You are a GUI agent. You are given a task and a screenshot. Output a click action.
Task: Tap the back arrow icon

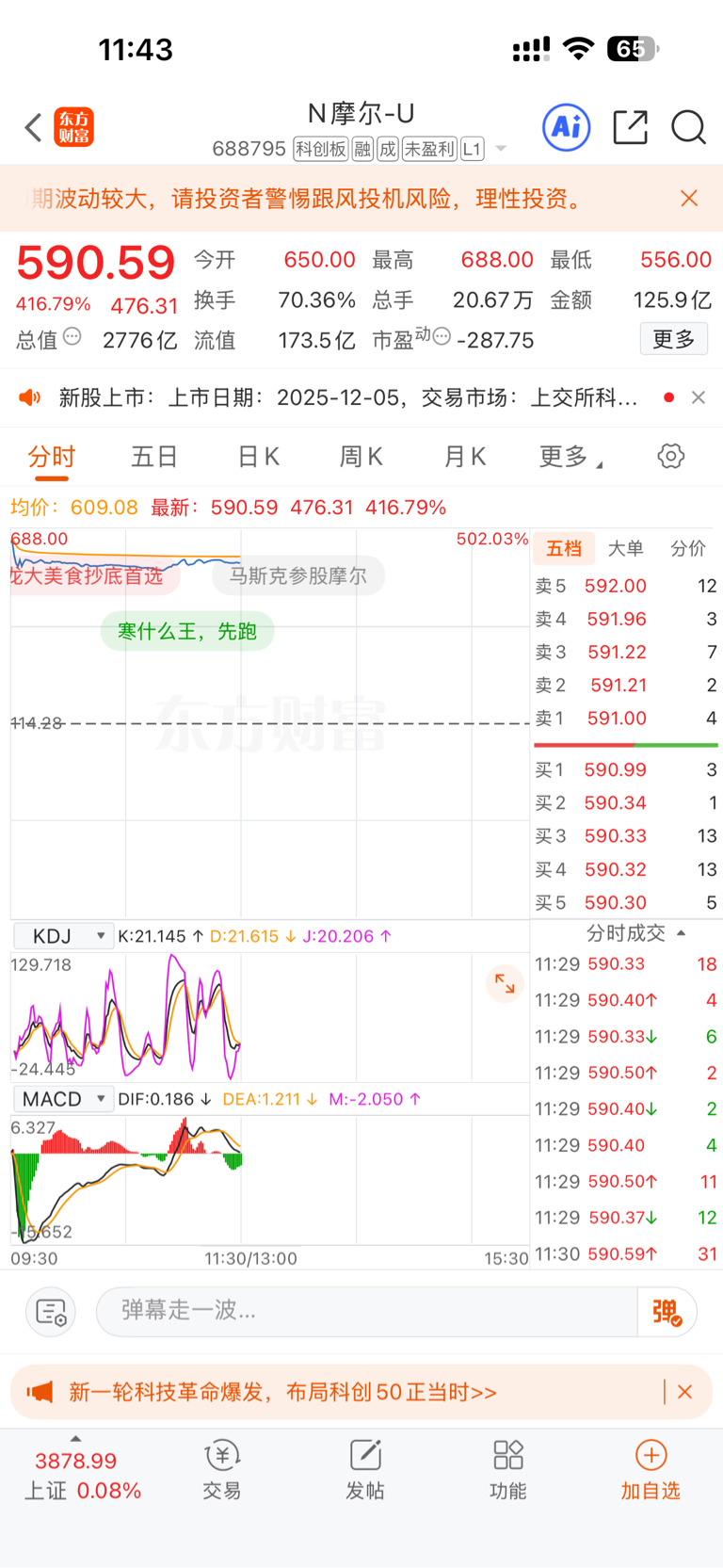pos(33,127)
